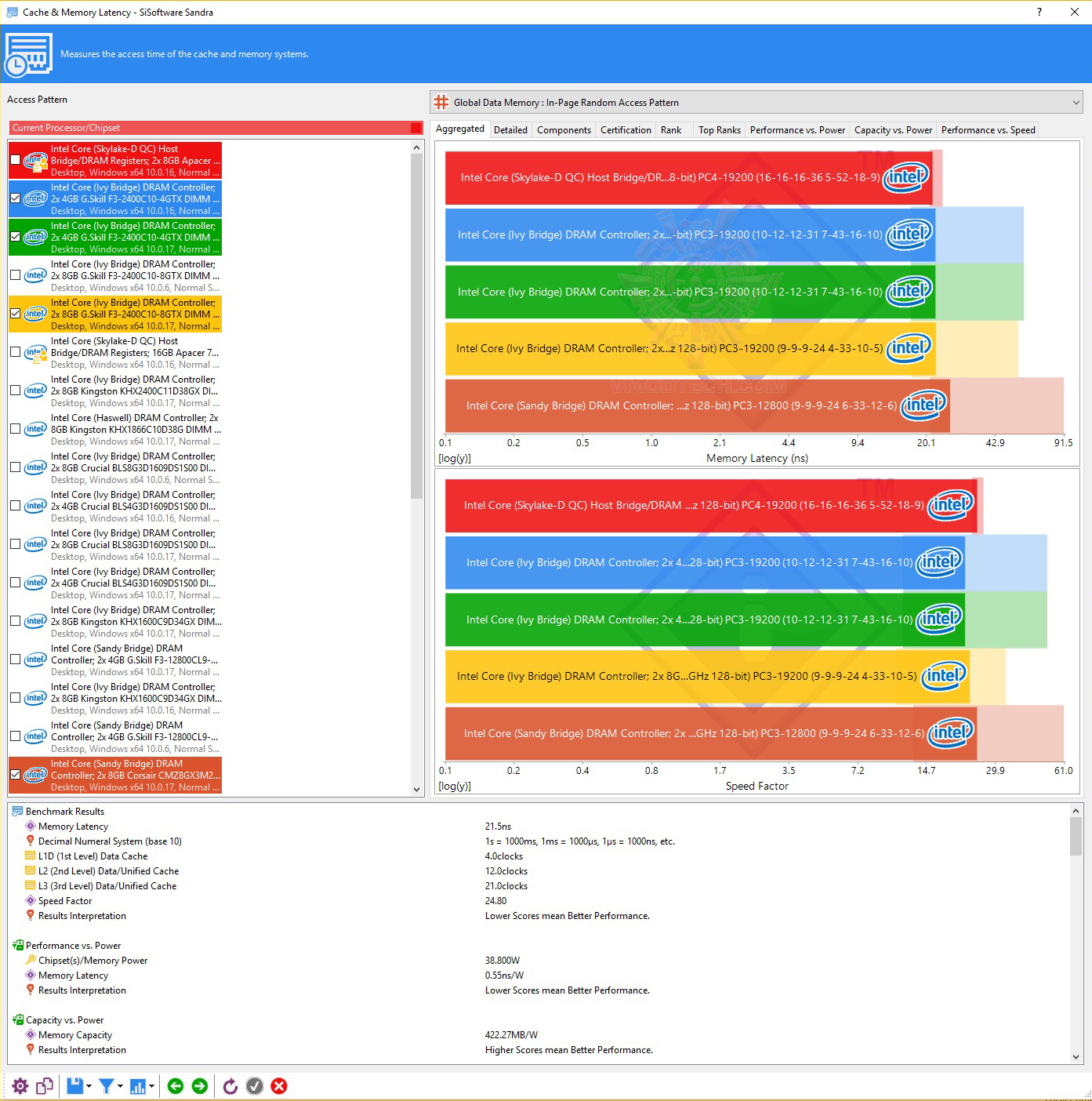Click the Speed Factor diamond icon
The width and height of the screenshot is (1092, 1101).
point(31,901)
